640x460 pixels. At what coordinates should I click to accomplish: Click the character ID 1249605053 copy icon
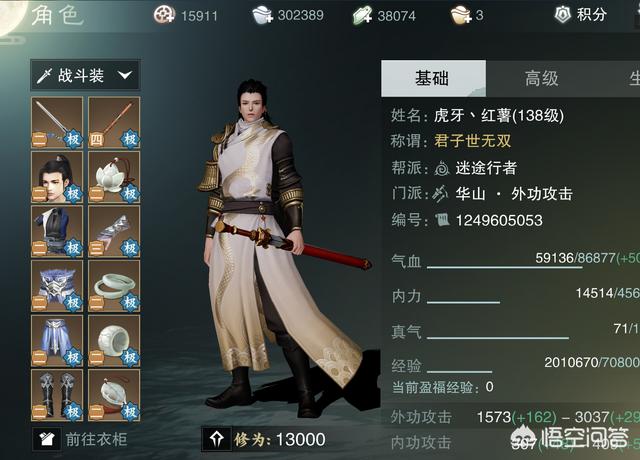pos(442,220)
